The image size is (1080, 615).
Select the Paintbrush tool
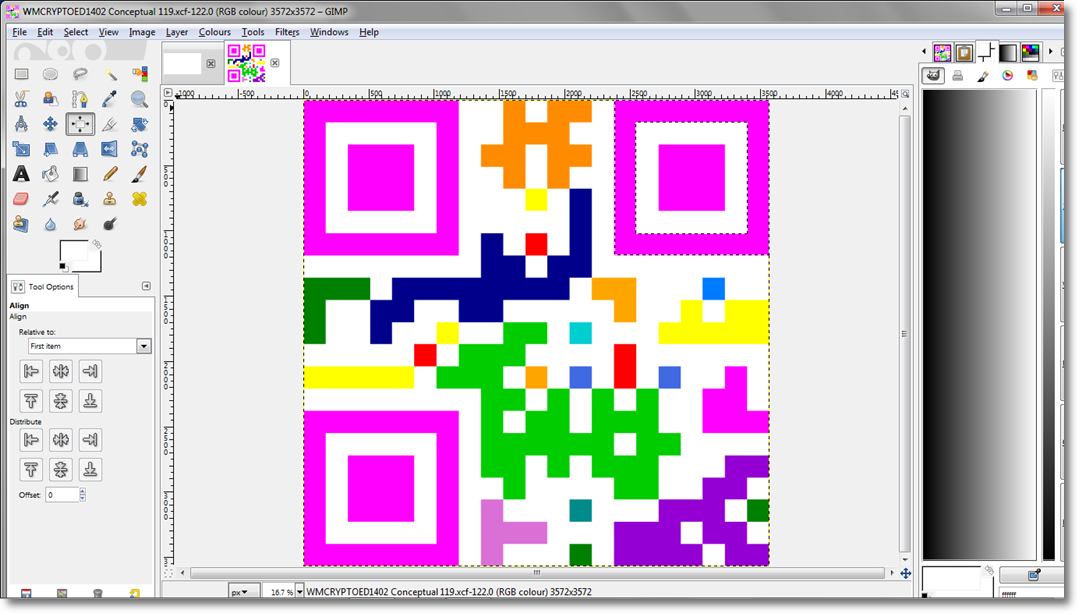click(x=139, y=174)
